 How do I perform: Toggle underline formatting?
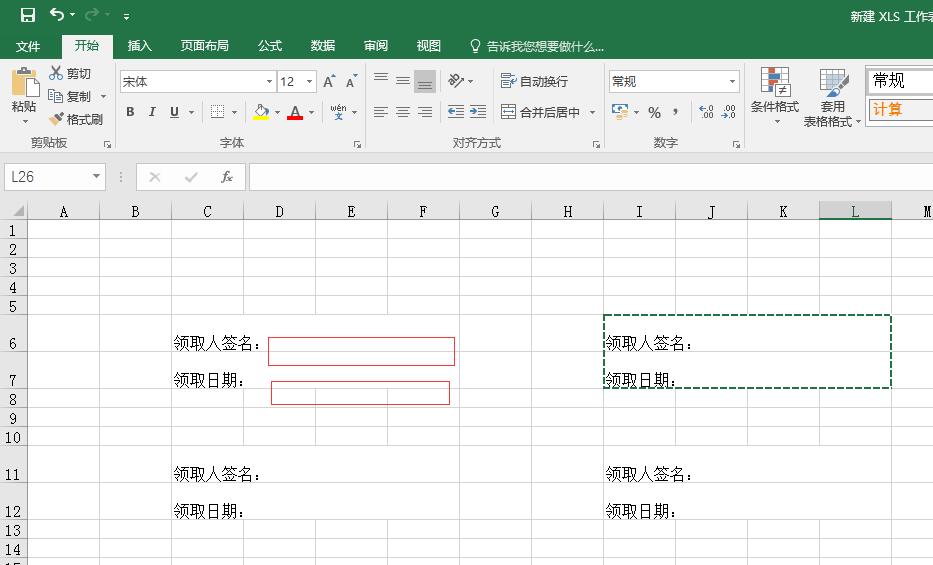[174, 112]
